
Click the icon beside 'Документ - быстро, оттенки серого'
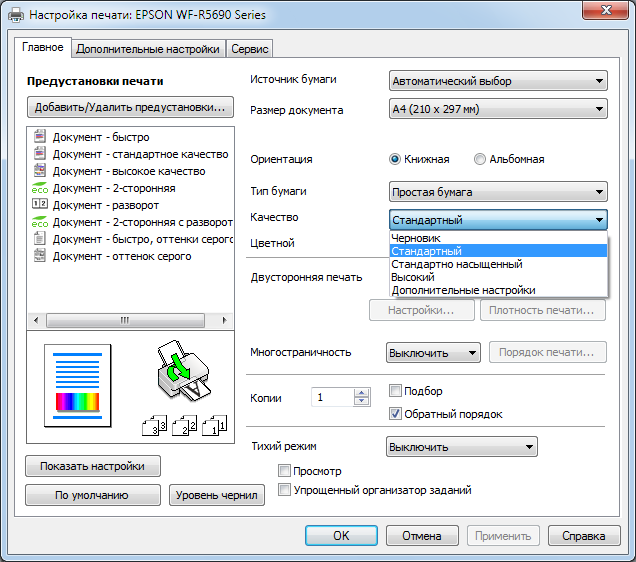39,238
